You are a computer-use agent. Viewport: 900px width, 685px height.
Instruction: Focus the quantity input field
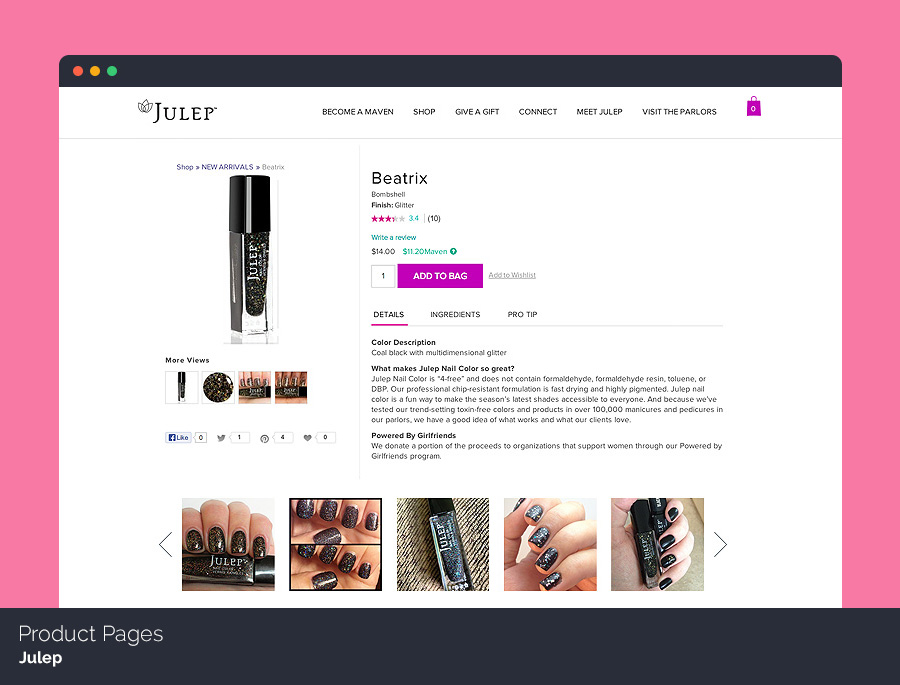[383, 276]
